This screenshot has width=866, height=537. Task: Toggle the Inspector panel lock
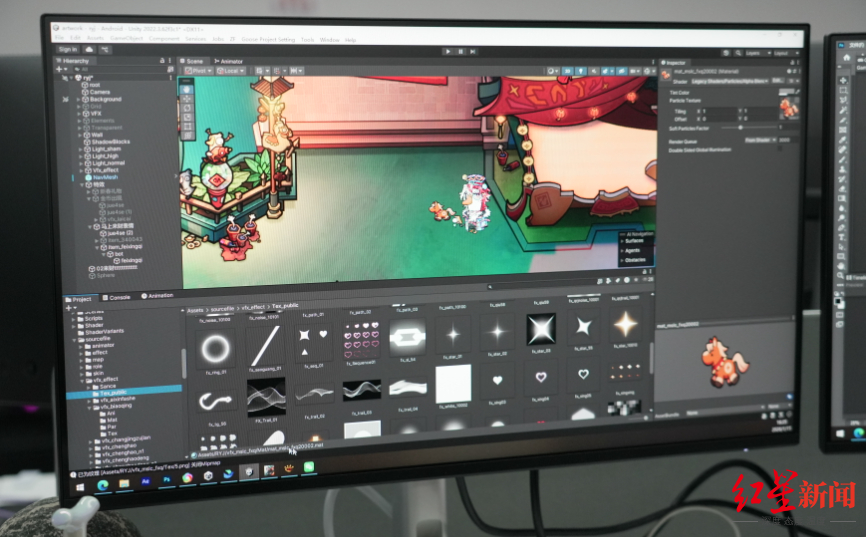click(792, 63)
